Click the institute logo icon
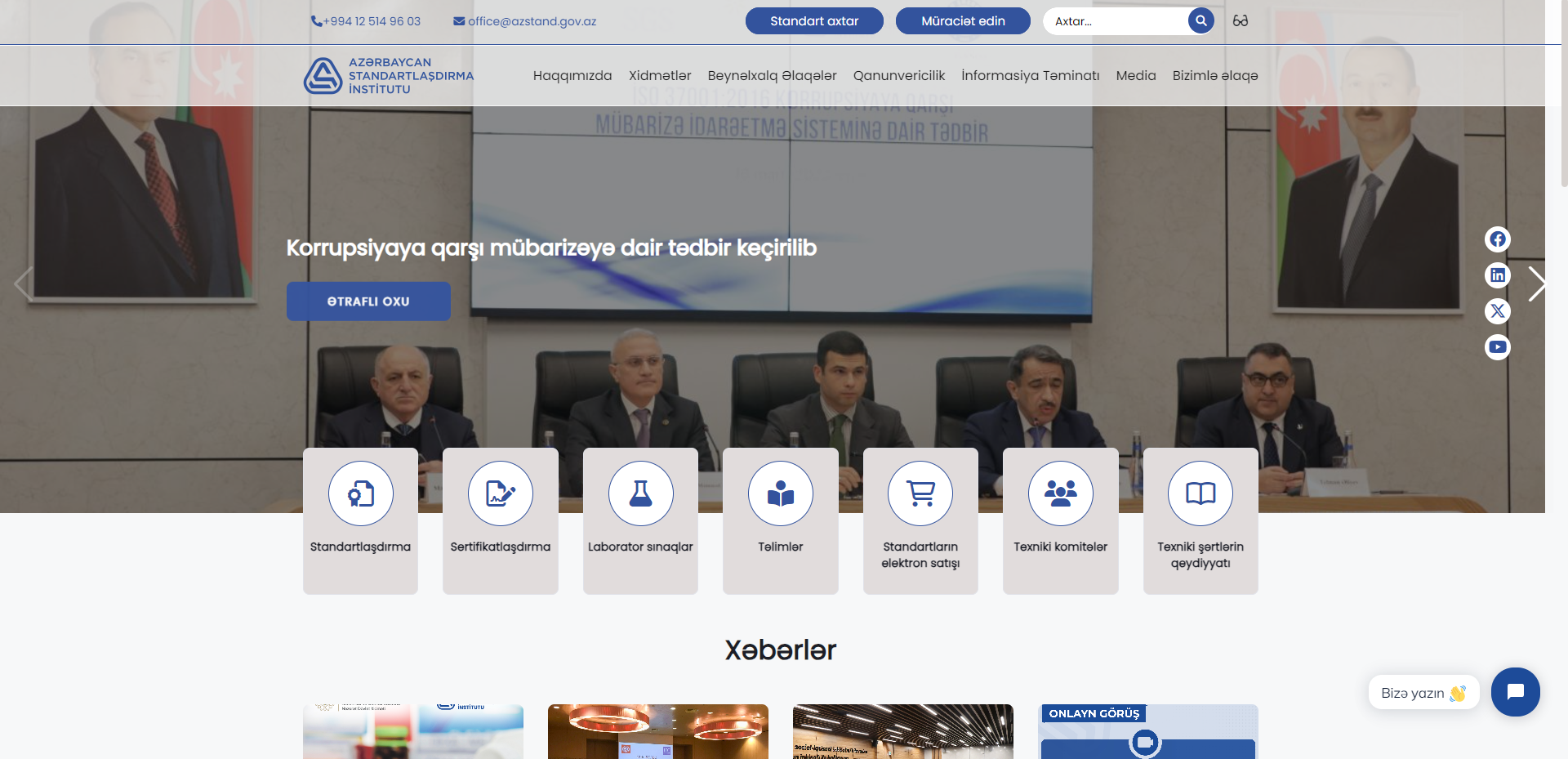The width and height of the screenshot is (1568, 759). click(x=323, y=76)
